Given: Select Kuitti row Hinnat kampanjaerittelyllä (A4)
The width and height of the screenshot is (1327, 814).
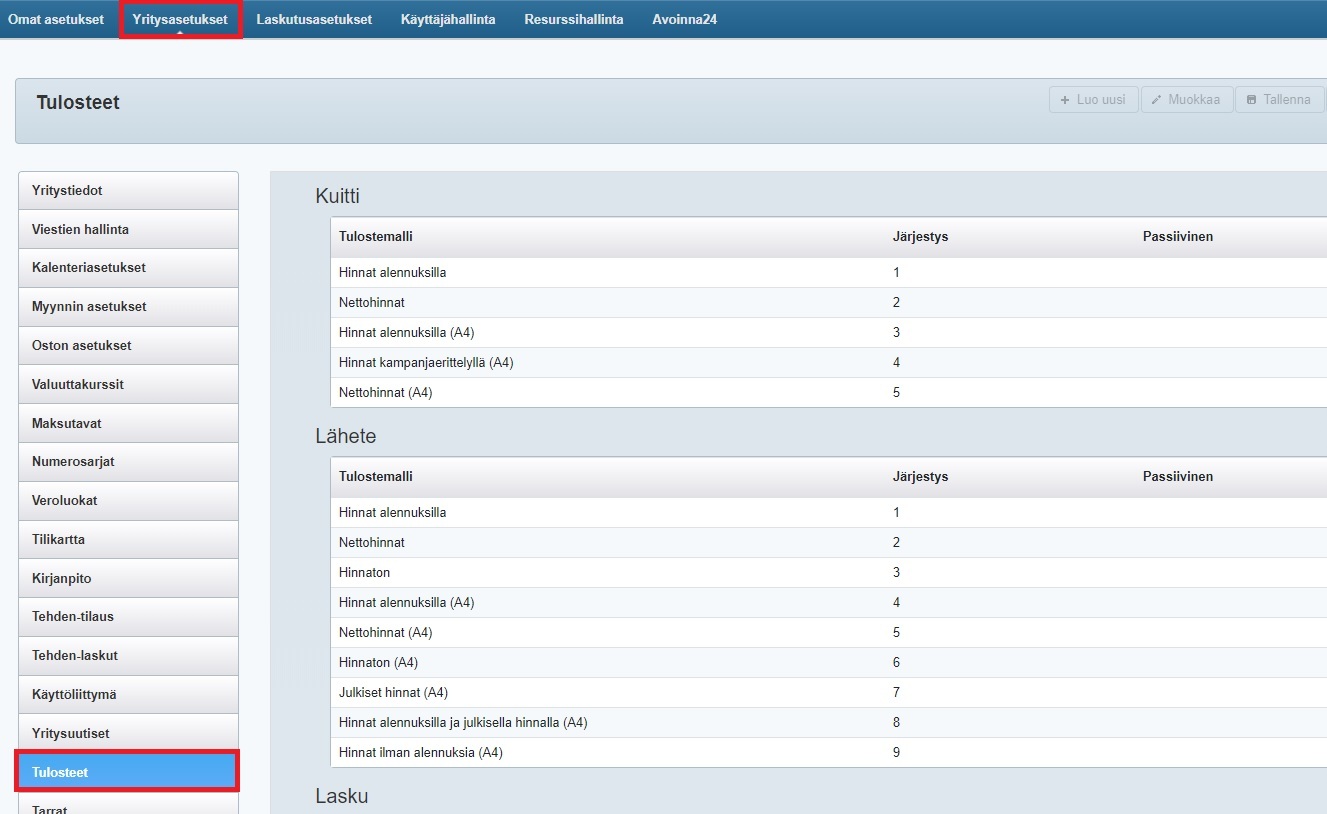Looking at the screenshot, I should pos(426,362).
